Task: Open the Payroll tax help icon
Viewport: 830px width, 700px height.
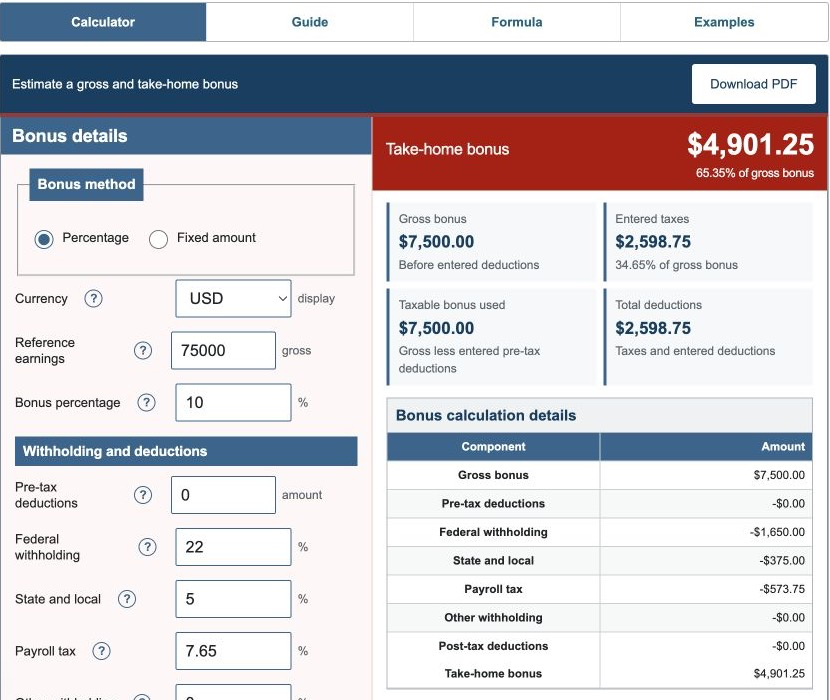Action: (101, 651)
